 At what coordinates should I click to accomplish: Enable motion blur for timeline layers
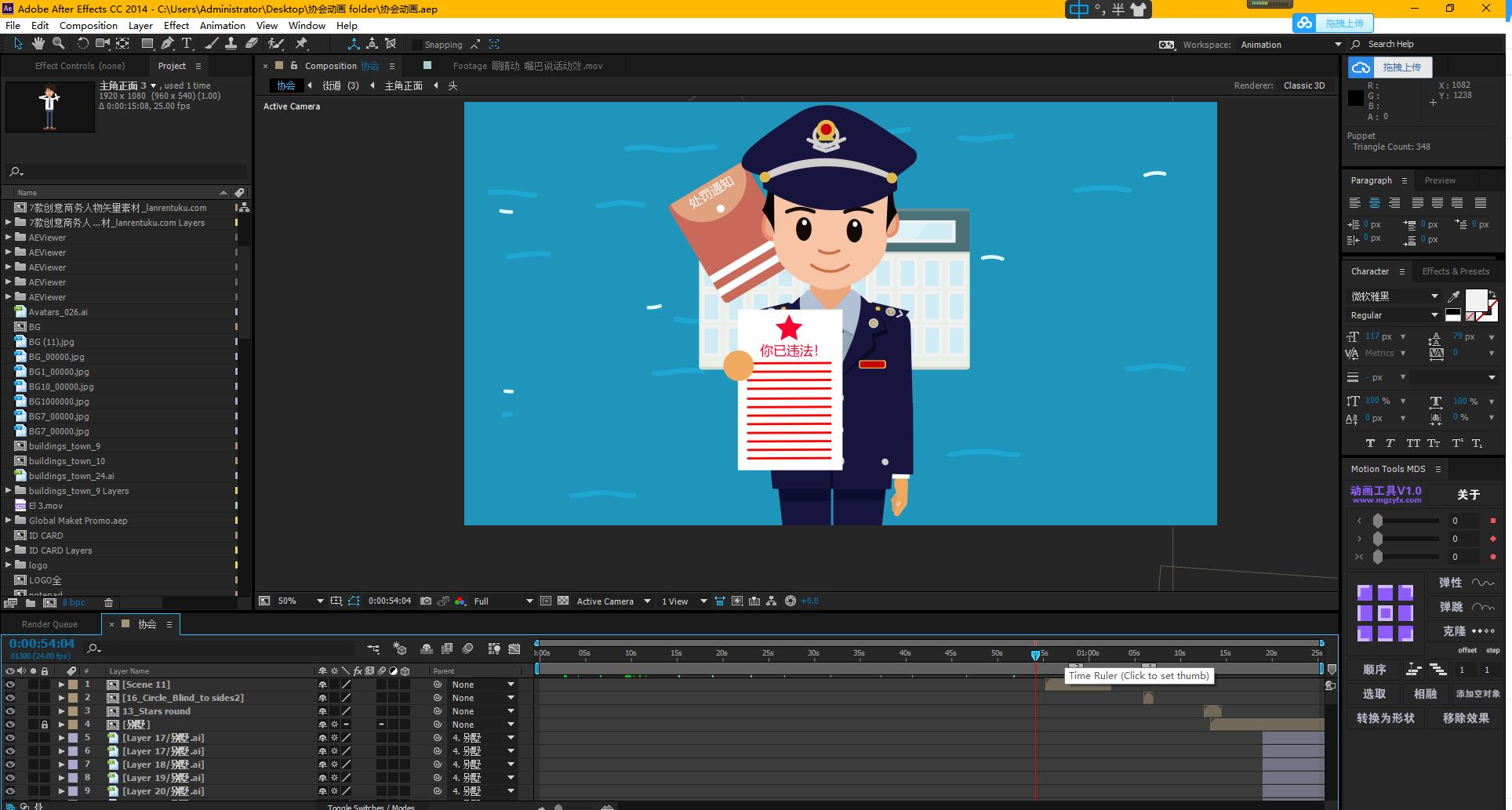coord(468,648)
